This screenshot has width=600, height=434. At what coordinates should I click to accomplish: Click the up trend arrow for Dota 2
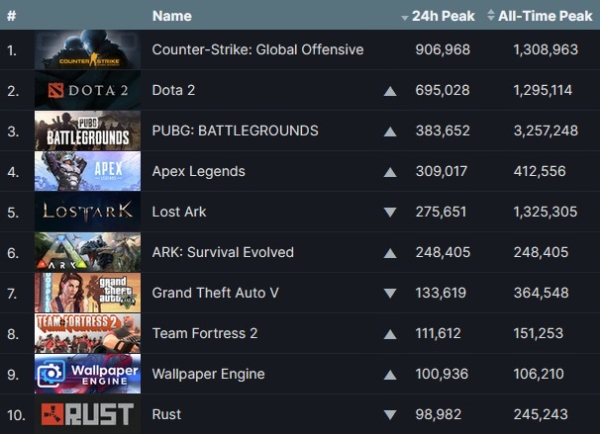[390, 91]
